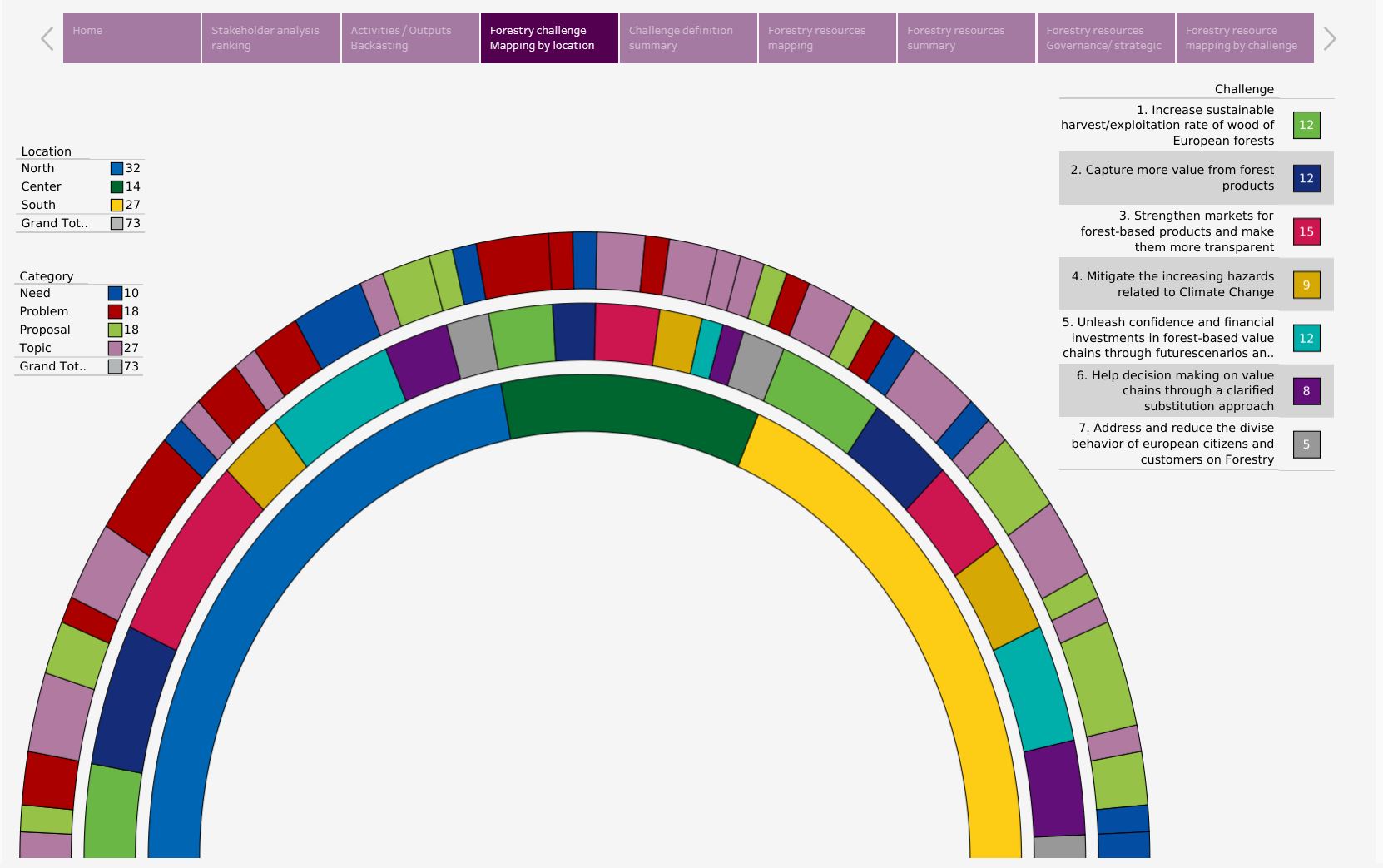Select the Topic category mauve swatch

pyautogui.click(x=115, y=348)
